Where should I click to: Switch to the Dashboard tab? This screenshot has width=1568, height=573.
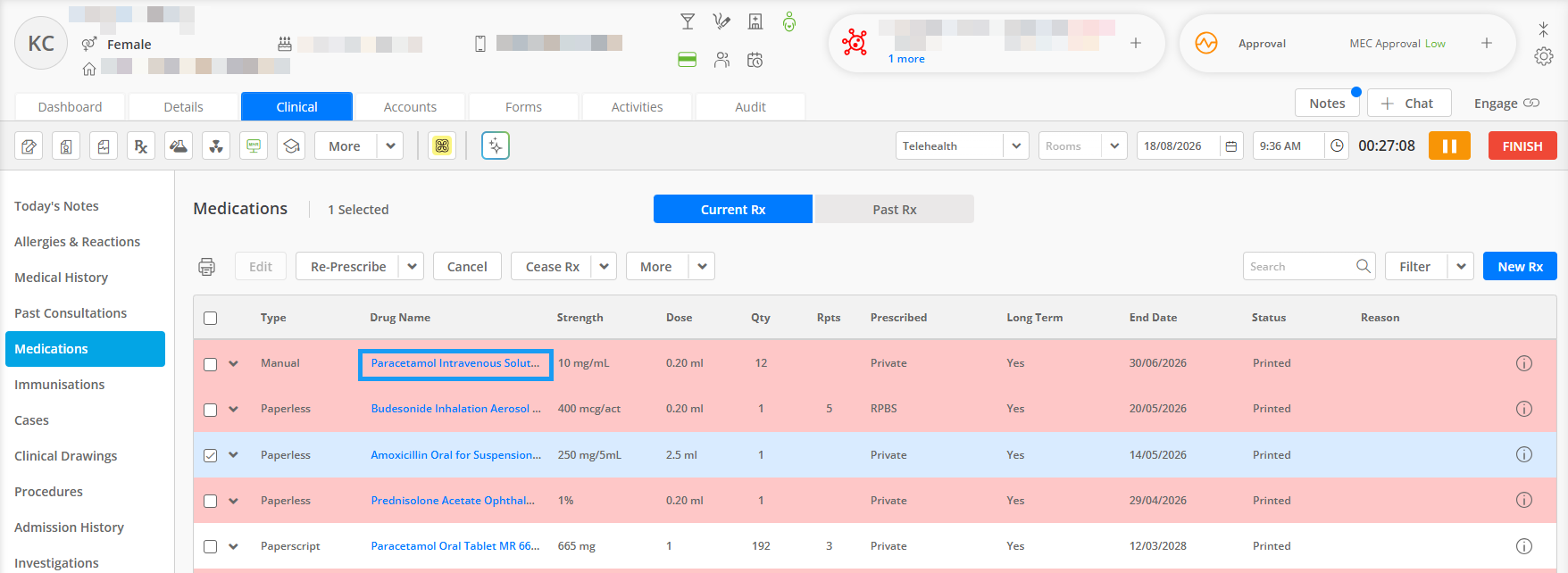click(71, 106)
